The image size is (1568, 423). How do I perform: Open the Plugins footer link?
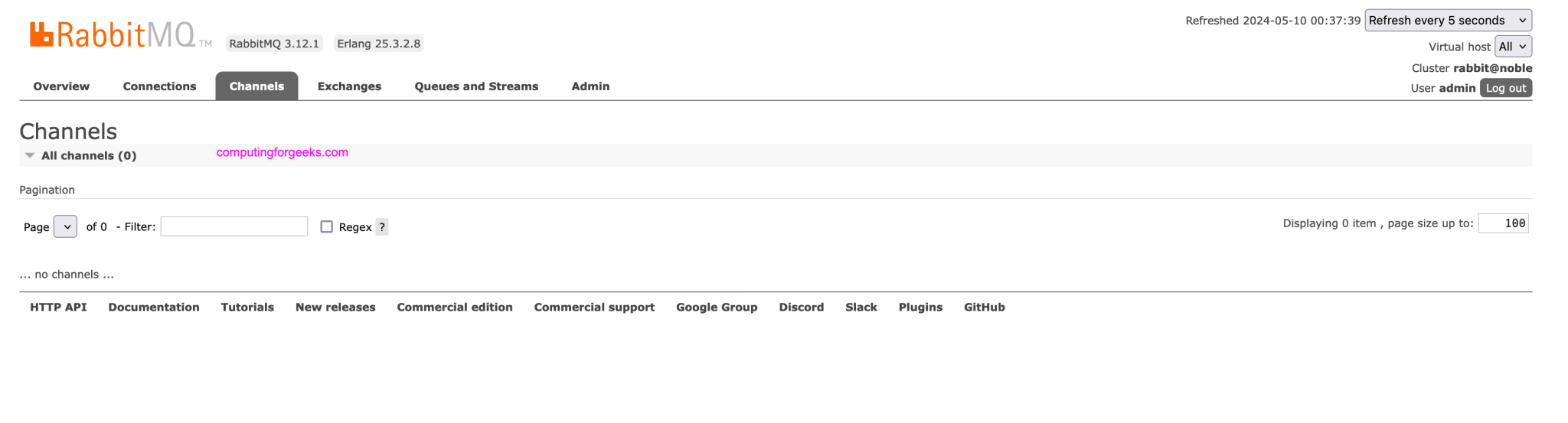pyautogui.click(x=920, y=307)
